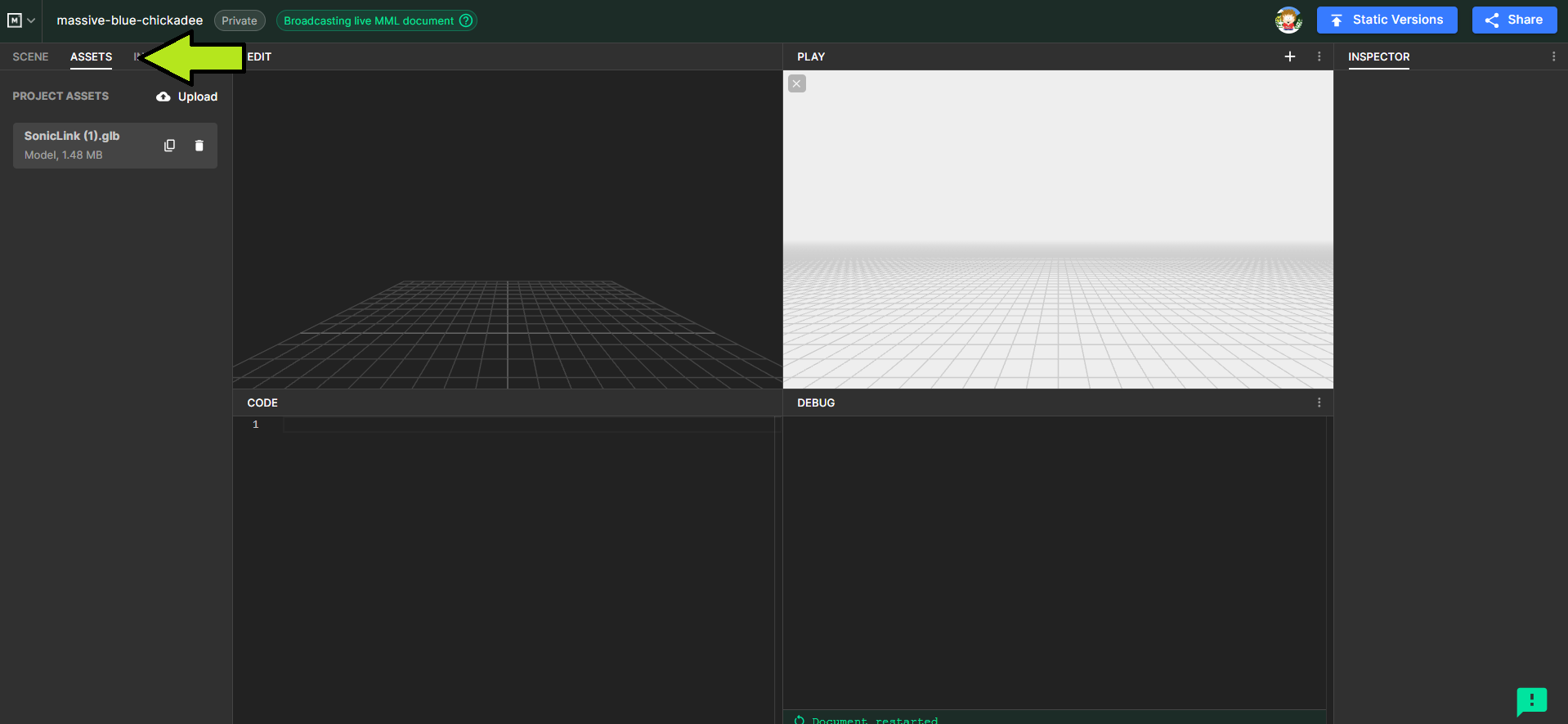This screenshot has width=1568, height=724.
Task: Click the plus icon in Play panel
Action: [x=1289, y=56]
